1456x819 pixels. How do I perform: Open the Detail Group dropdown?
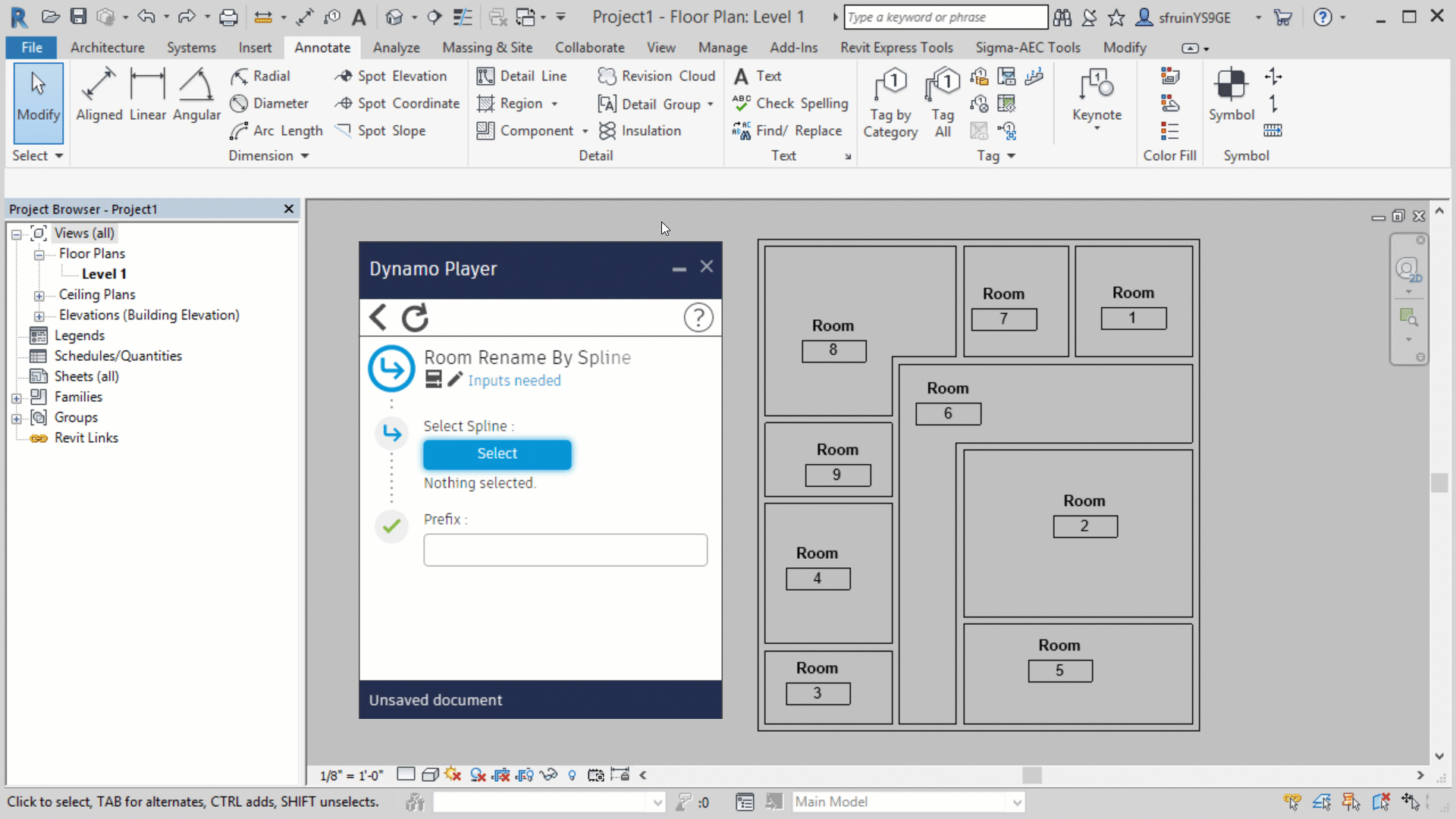[711, 104]
